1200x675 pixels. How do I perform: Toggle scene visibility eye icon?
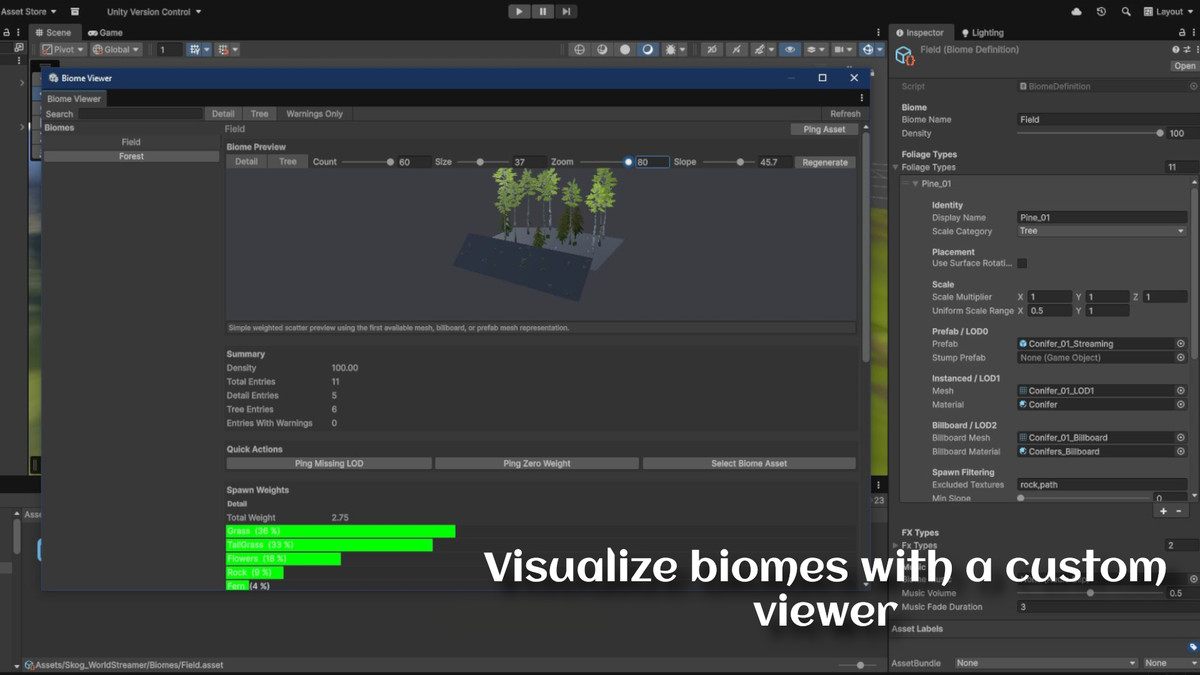[790, 49]
